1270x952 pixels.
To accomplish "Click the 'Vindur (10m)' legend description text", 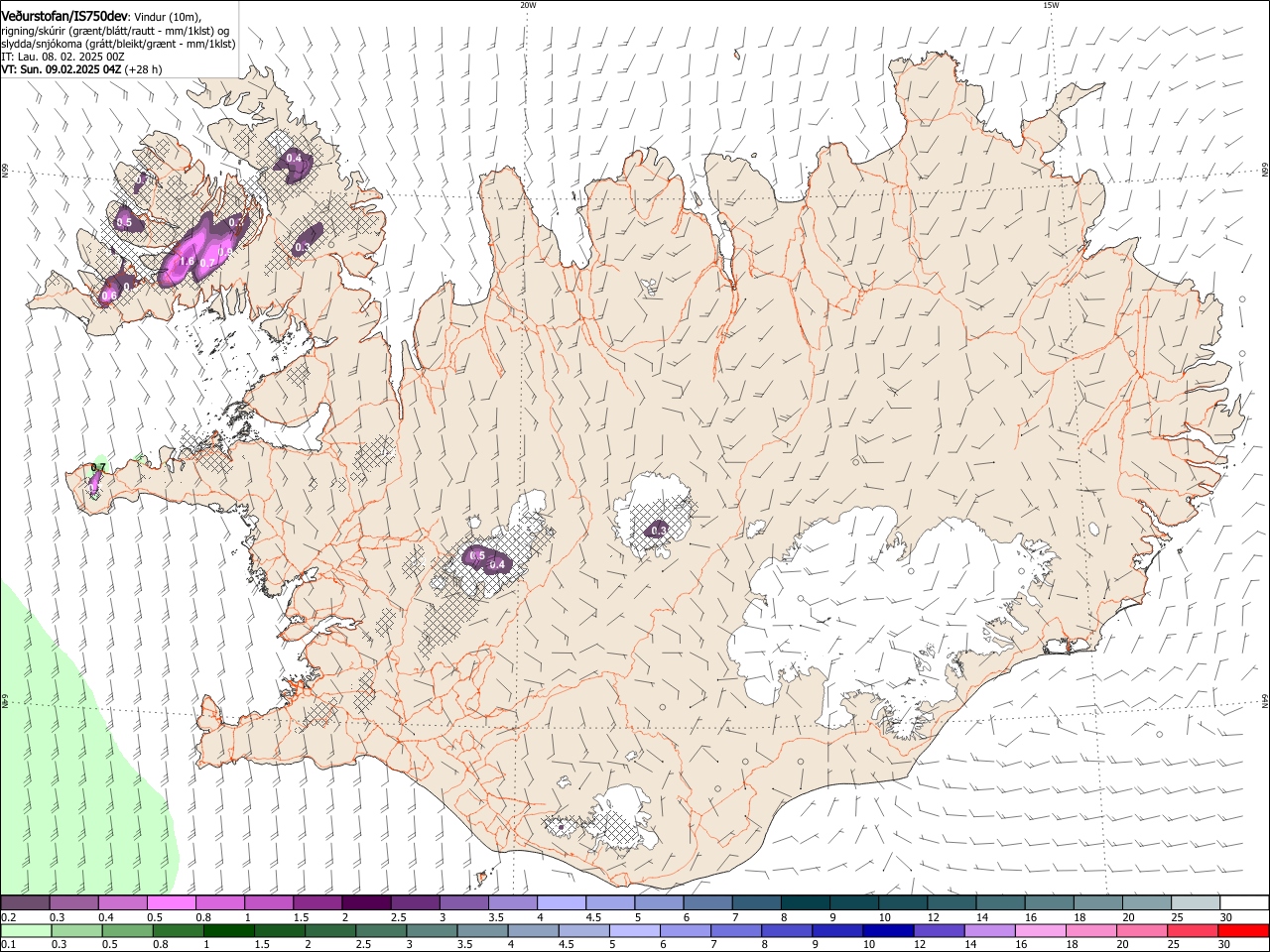I will tap(167, 17).
